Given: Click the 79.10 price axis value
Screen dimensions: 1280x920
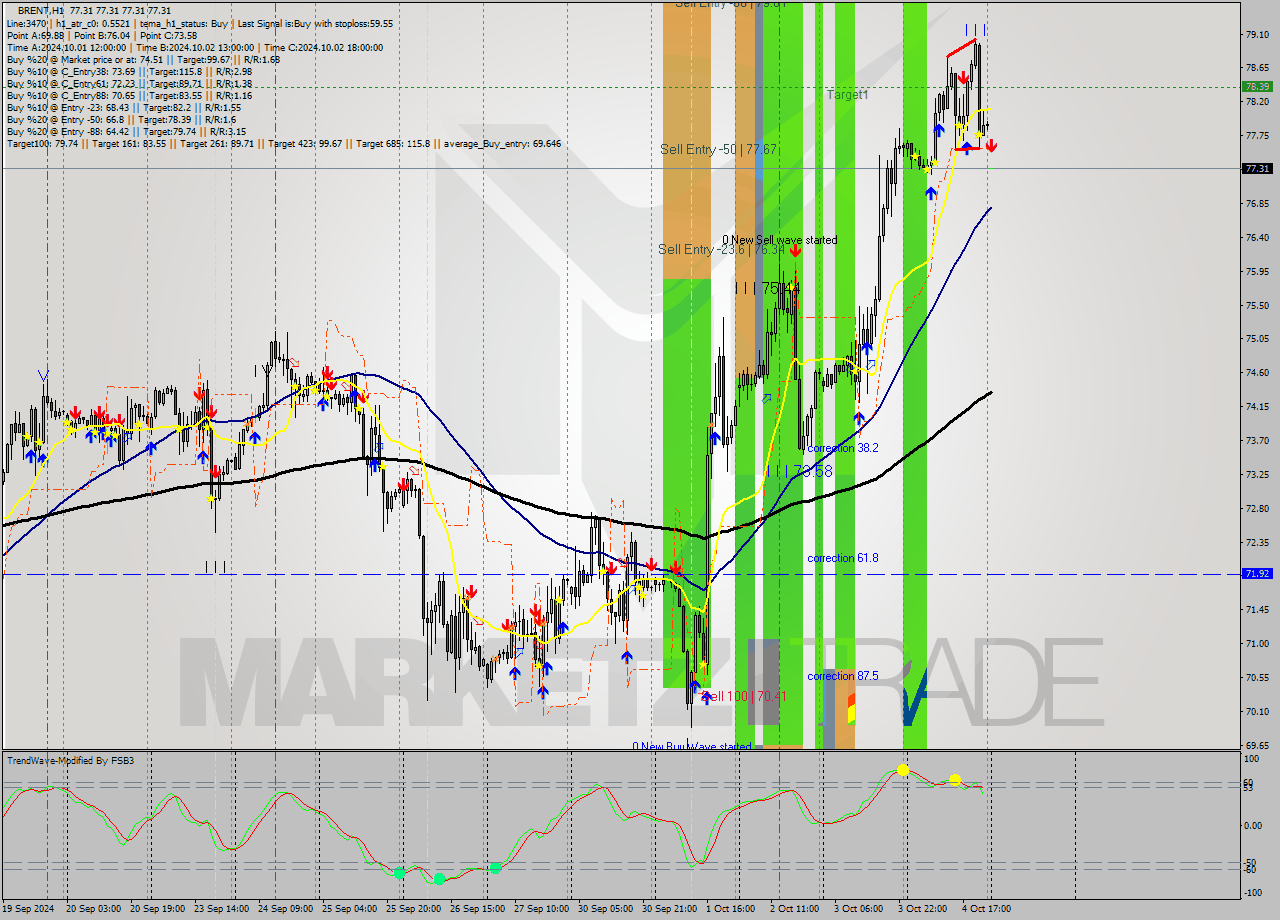Looking at the screenshot, I should pos(1257,35).
